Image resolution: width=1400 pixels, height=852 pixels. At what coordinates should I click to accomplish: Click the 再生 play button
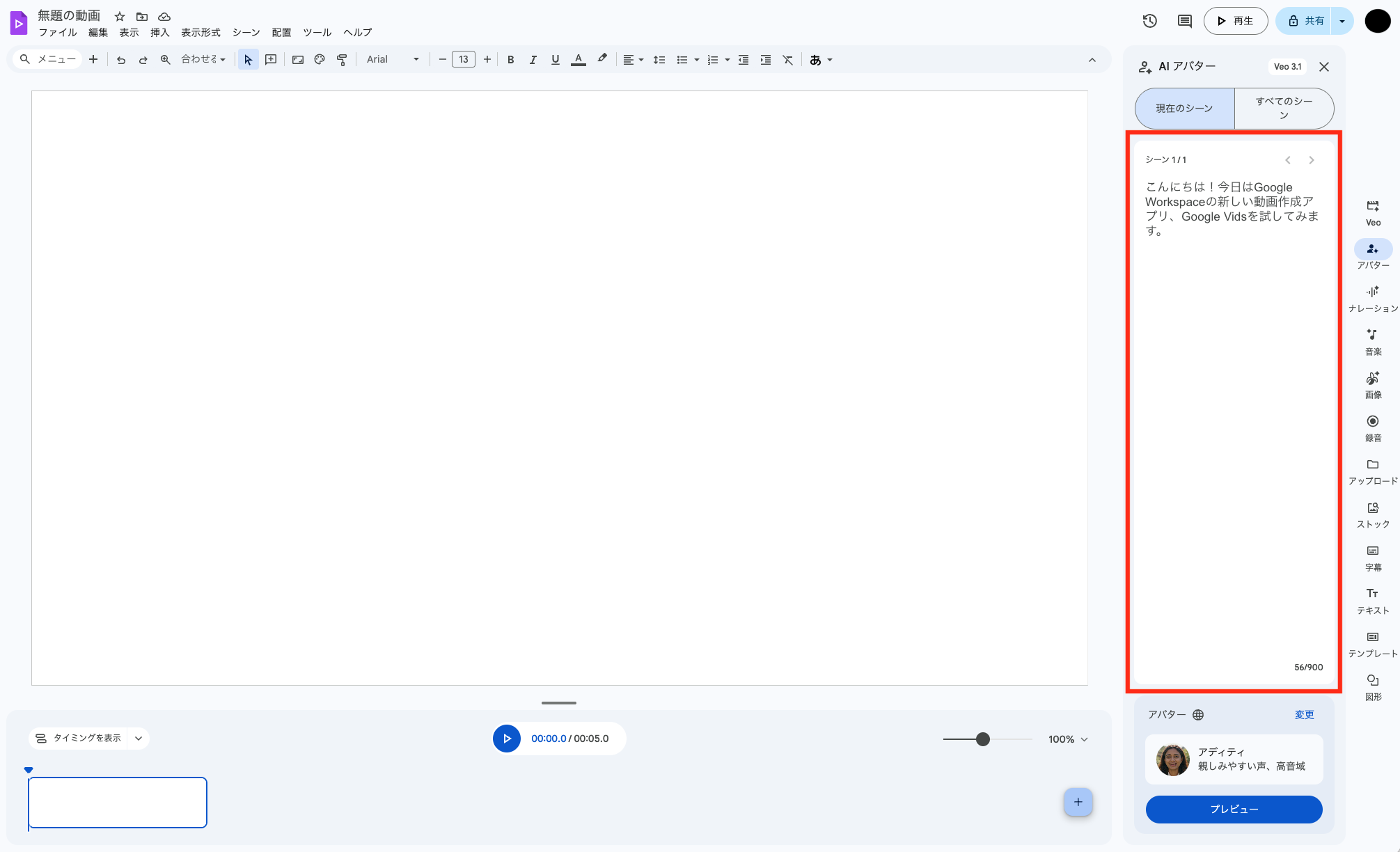point(1236,21)
